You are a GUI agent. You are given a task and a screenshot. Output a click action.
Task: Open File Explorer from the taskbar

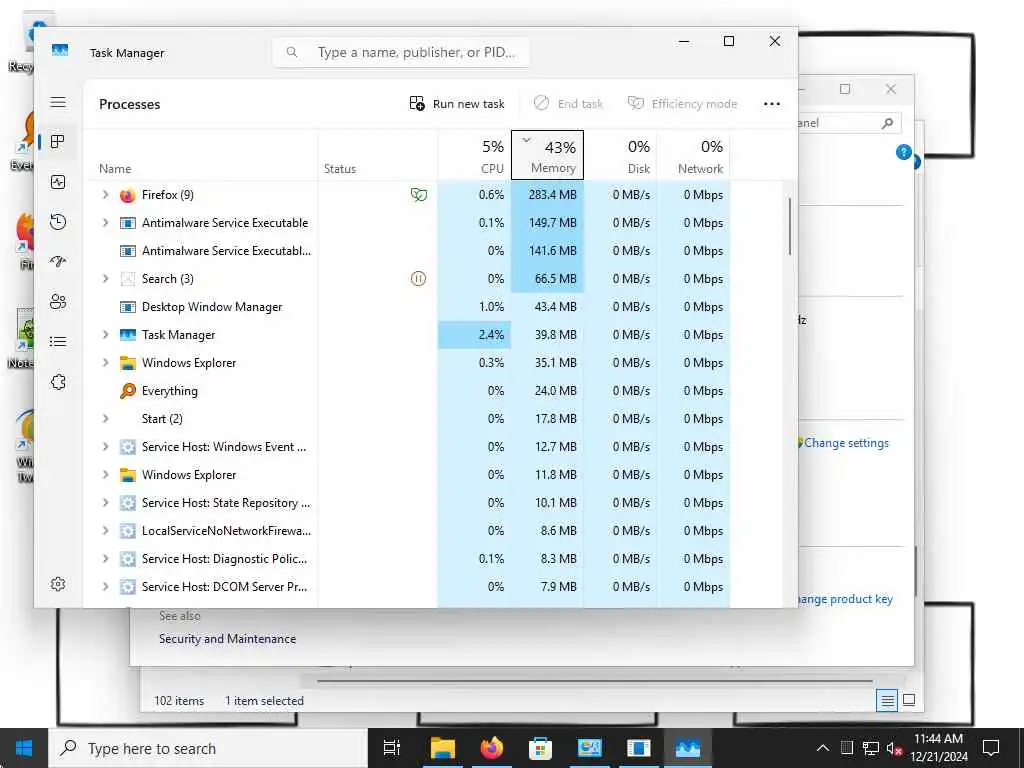pyautogui.click(x=442, y=748)
